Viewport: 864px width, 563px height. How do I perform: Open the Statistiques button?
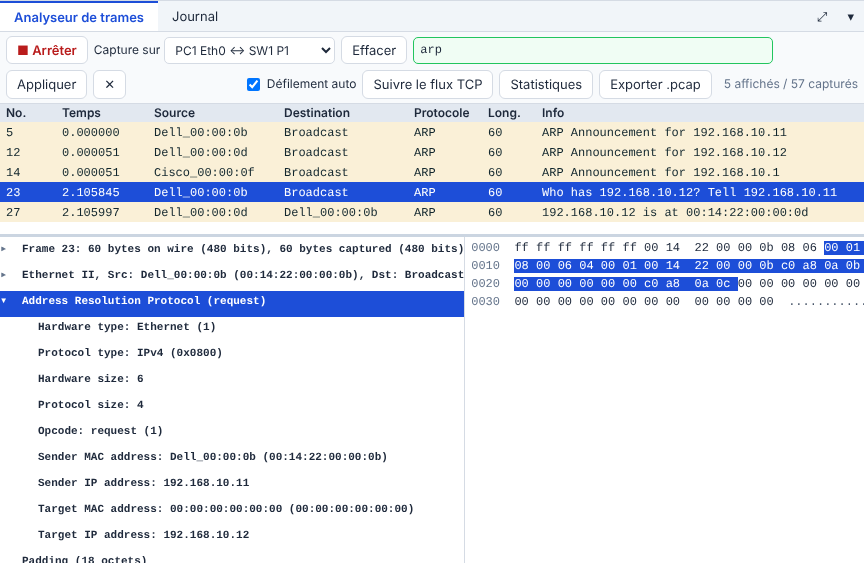coord(546,85)
